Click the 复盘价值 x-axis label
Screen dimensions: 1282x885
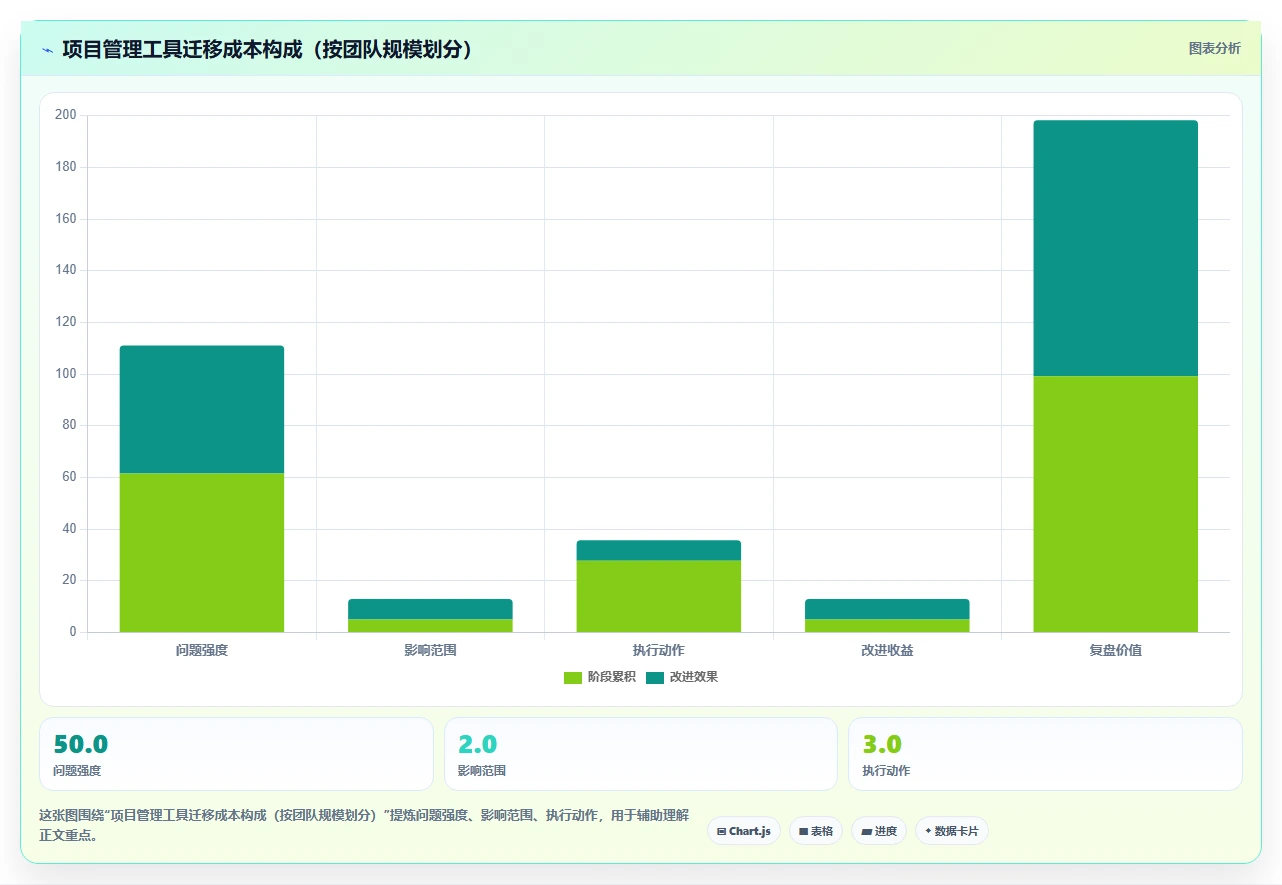1115,650
